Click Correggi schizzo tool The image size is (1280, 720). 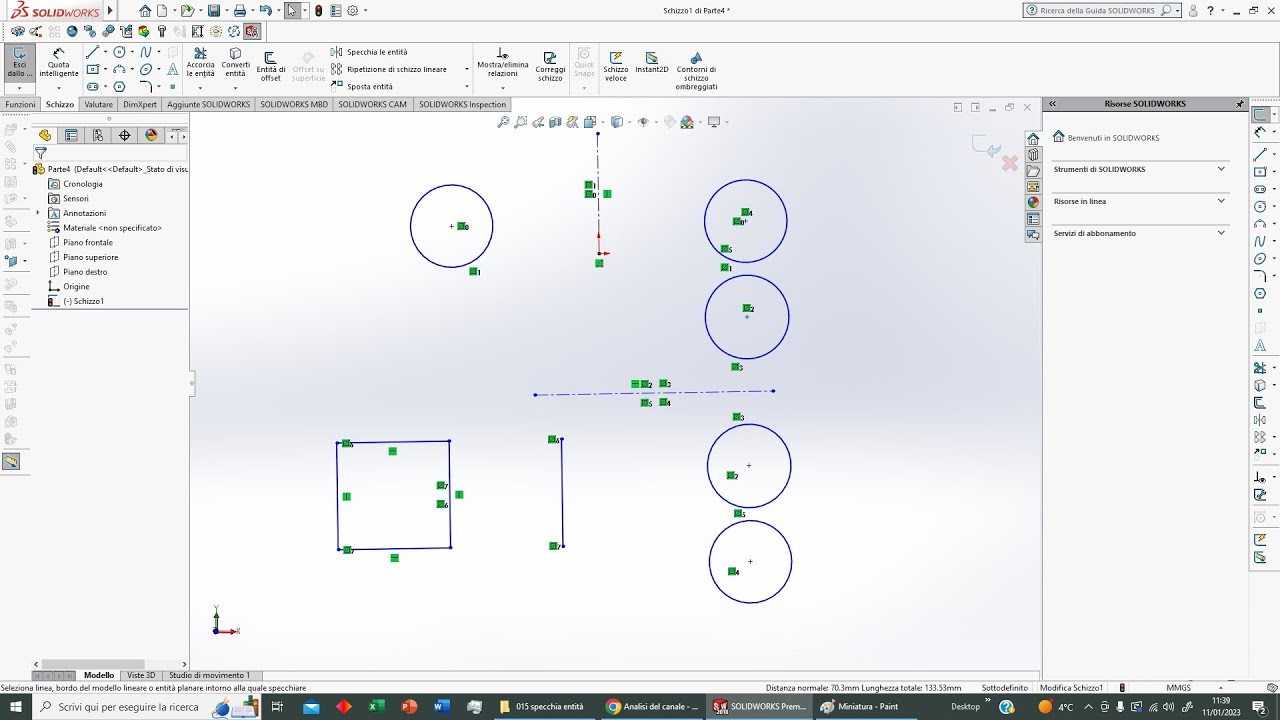pyautogui.click(x=550, y=65)
